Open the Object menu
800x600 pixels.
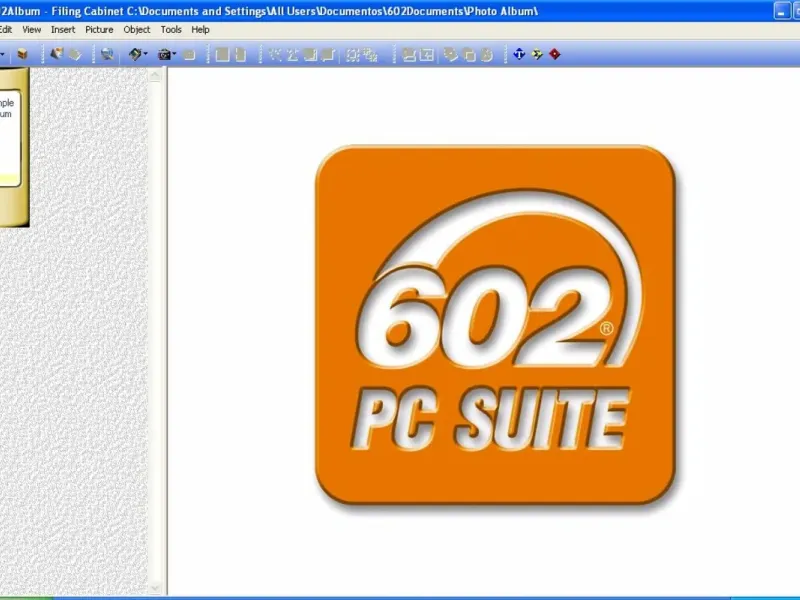pos(137,30)
